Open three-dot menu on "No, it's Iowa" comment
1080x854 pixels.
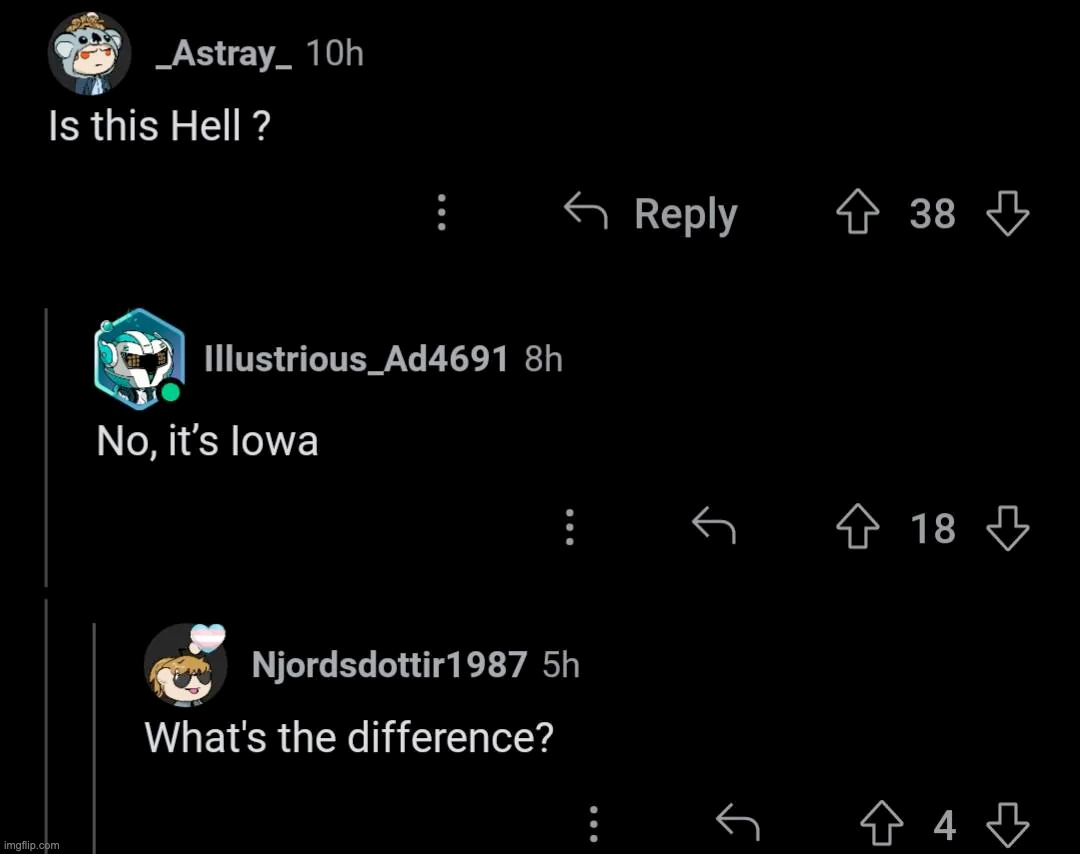coord(569,527)
